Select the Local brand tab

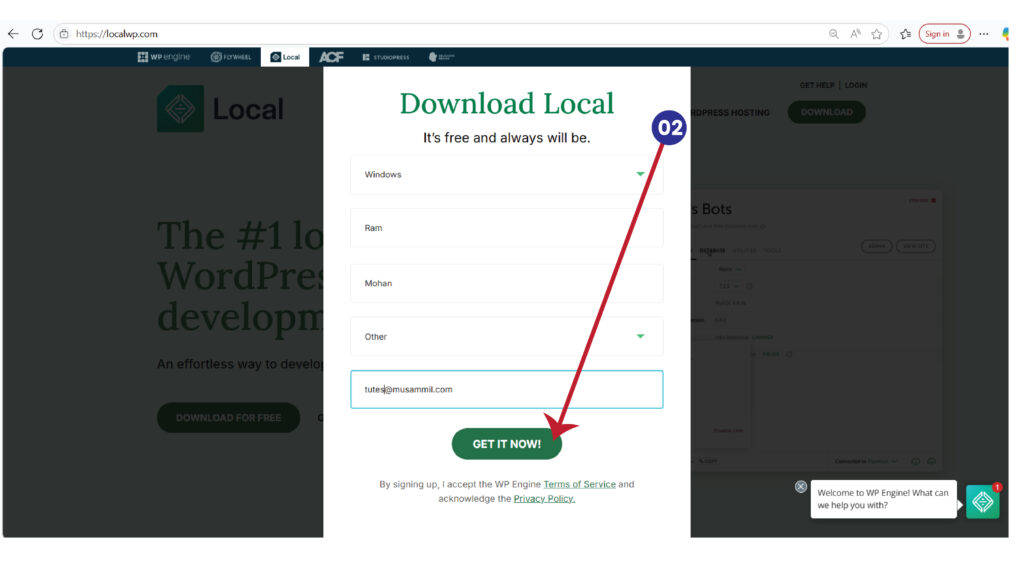coord(285,57)
